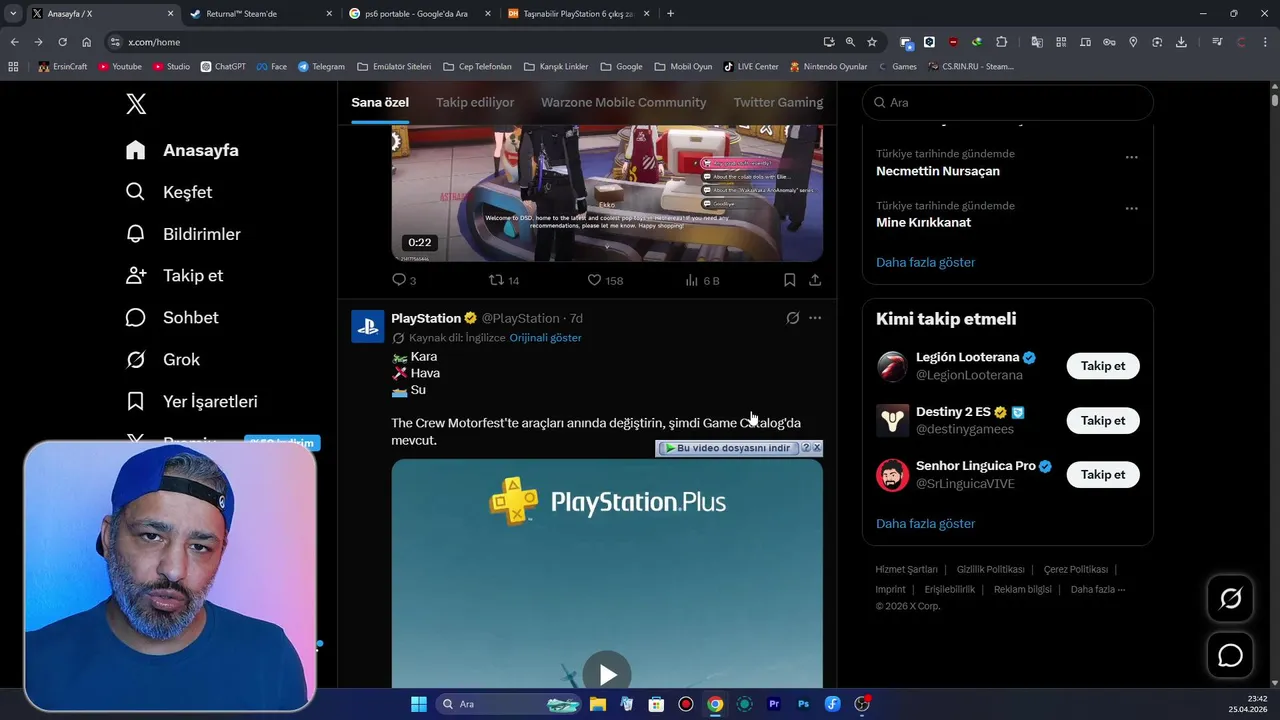Switch to the Twitter Gaming tab
1280x720 pixels.
[778, 102]
